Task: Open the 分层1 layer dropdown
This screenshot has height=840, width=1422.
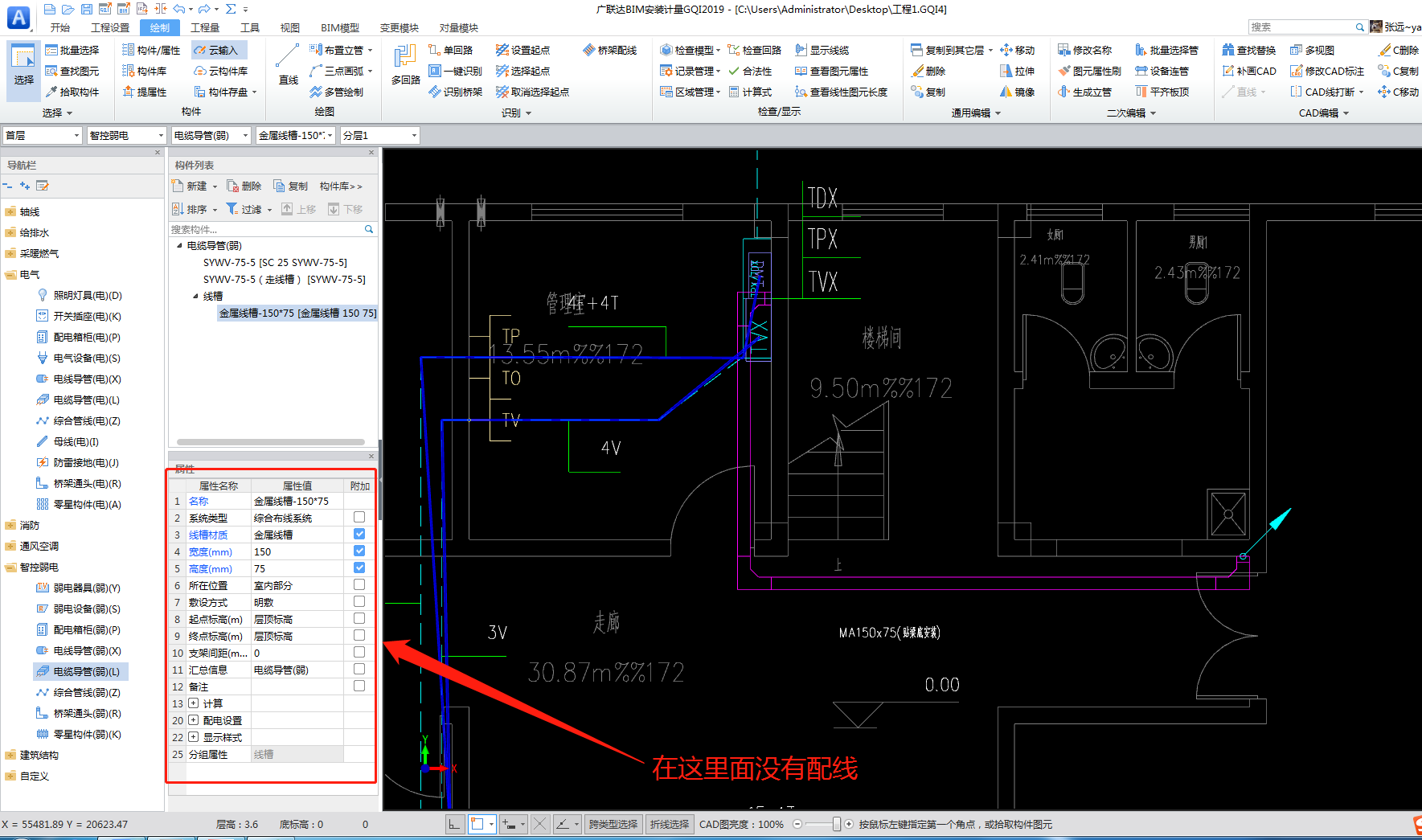Action: tap(379, 135)
